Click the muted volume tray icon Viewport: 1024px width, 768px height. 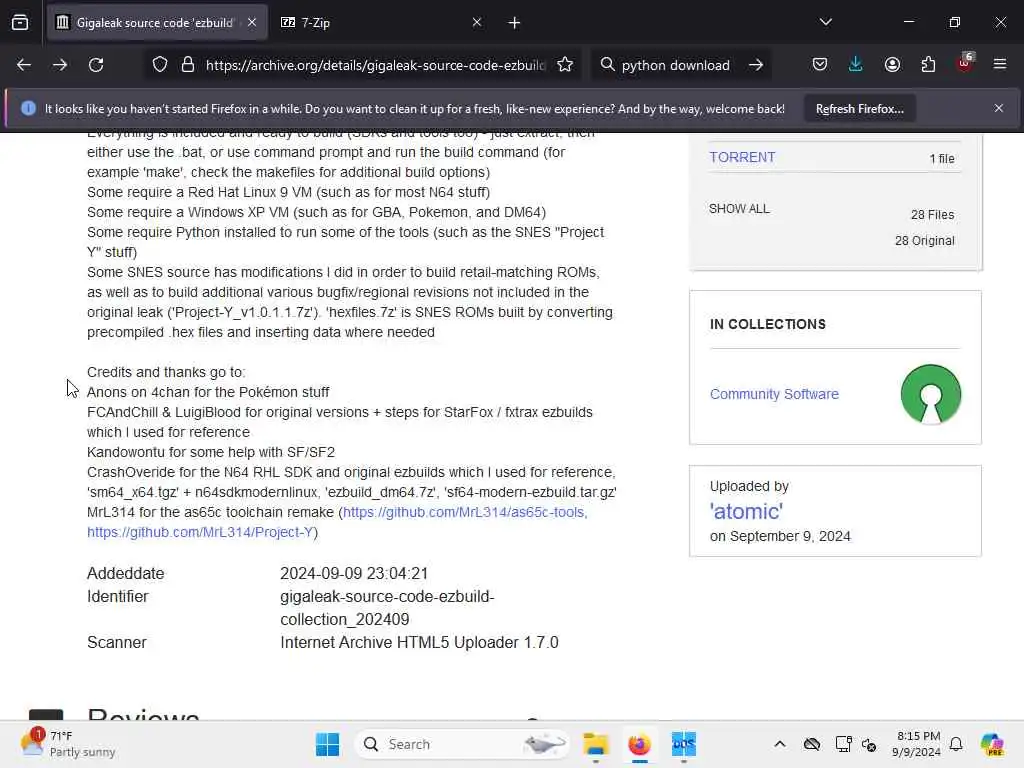(869, 744)
